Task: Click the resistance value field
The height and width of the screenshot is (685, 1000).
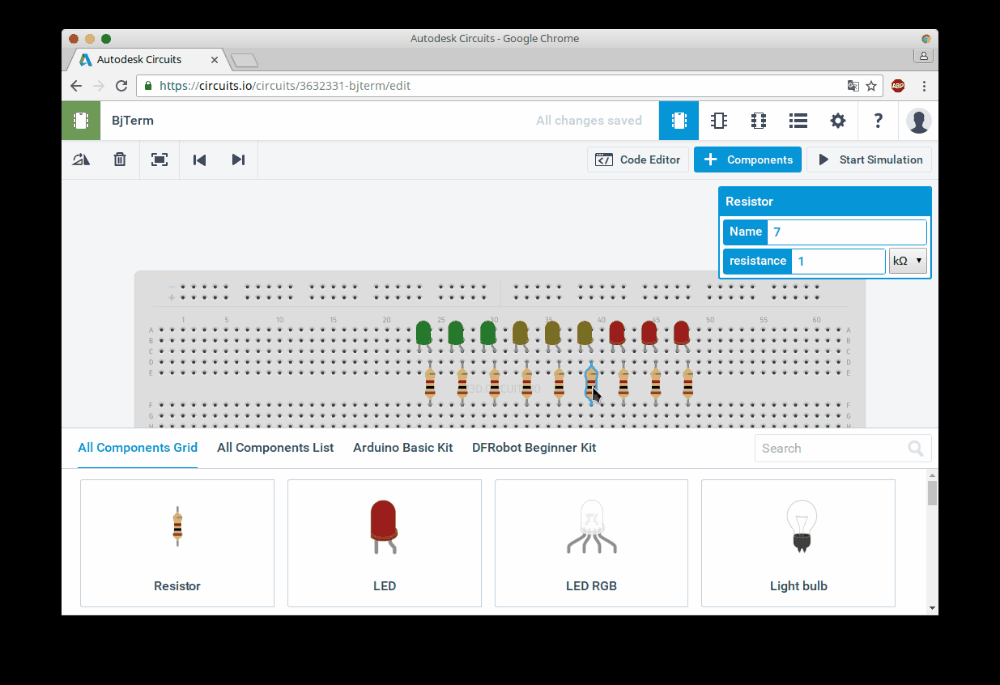Action: coord(838,261)
